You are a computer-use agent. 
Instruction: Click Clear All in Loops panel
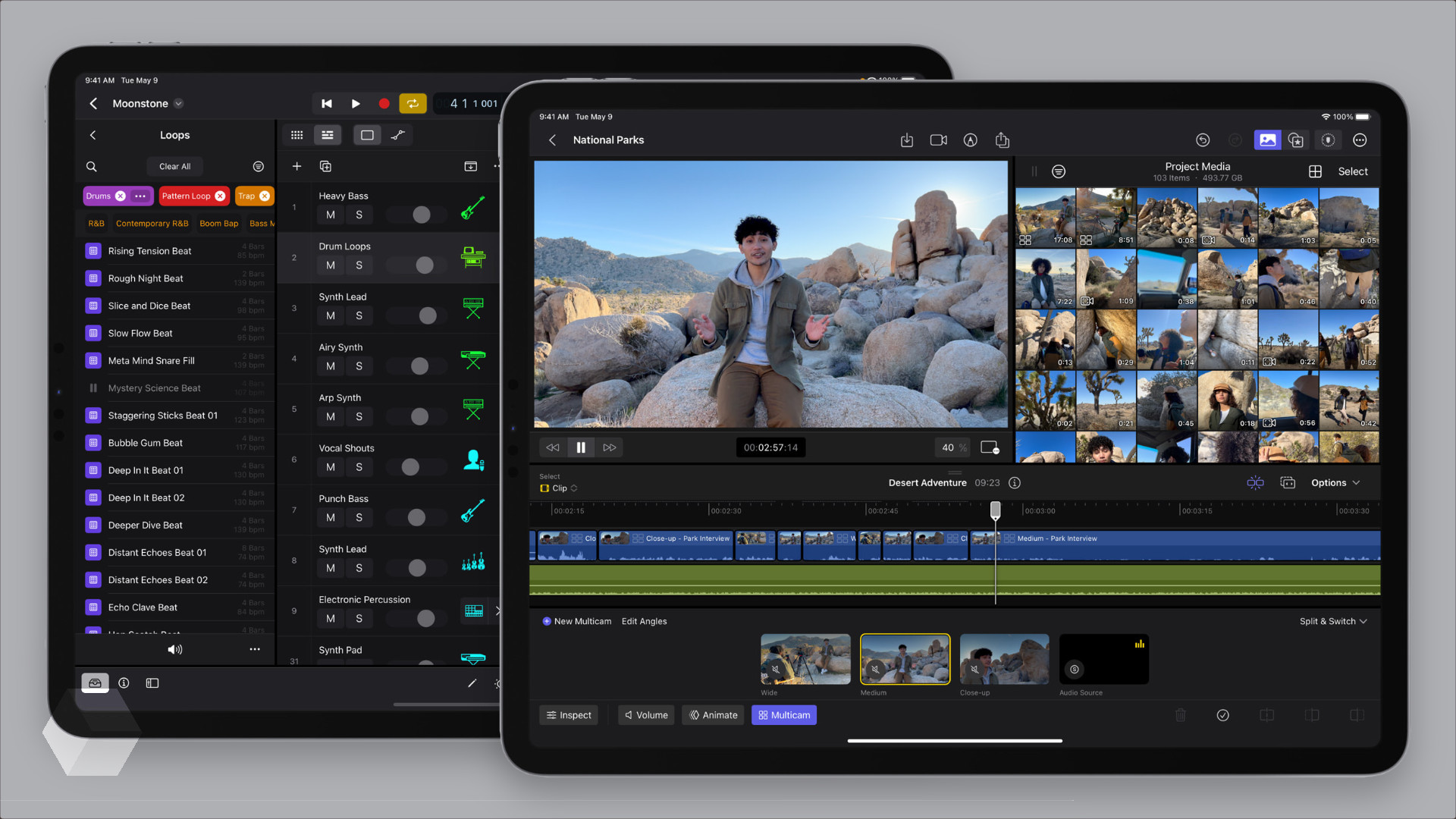(x=174, y=167)
